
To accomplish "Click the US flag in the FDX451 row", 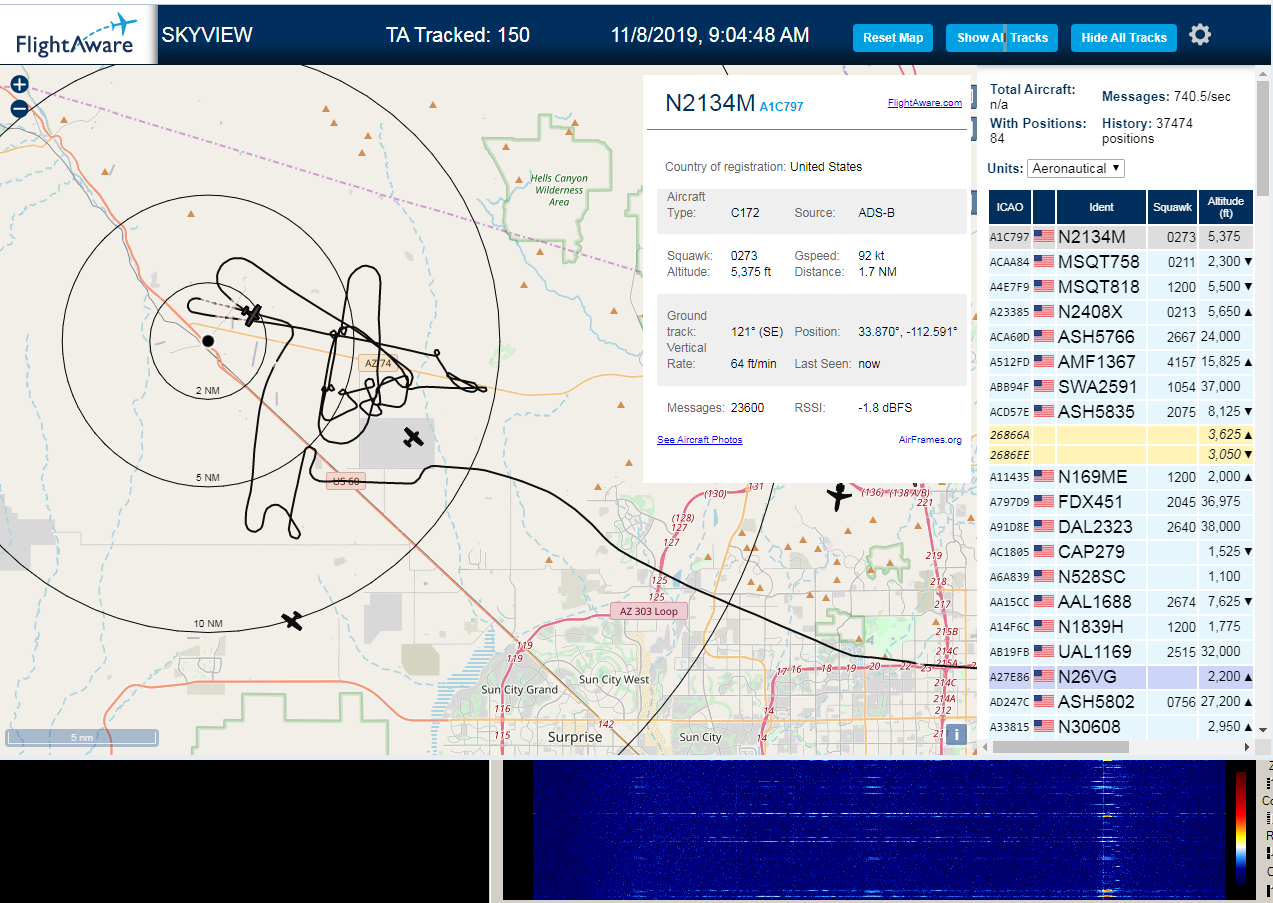I will [1044, 502].
